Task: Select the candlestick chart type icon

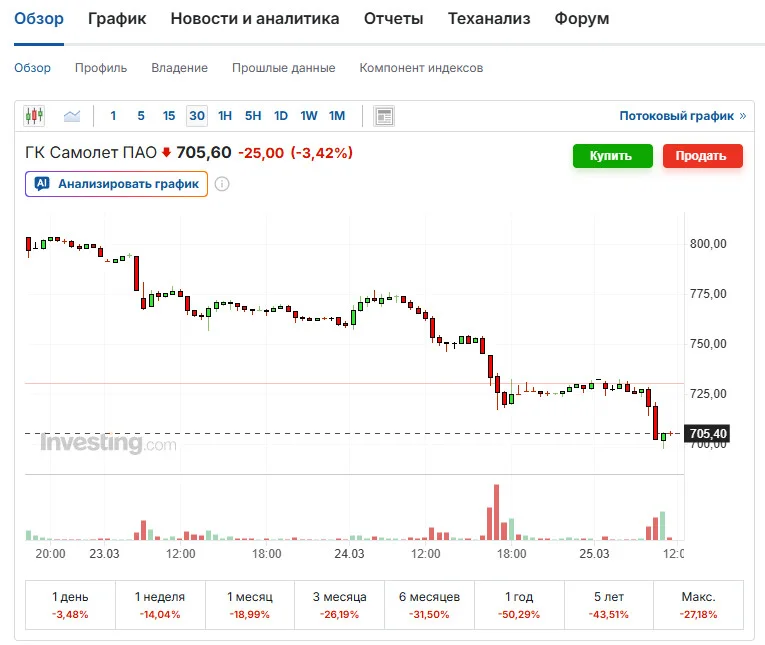Action: (34, 116)
